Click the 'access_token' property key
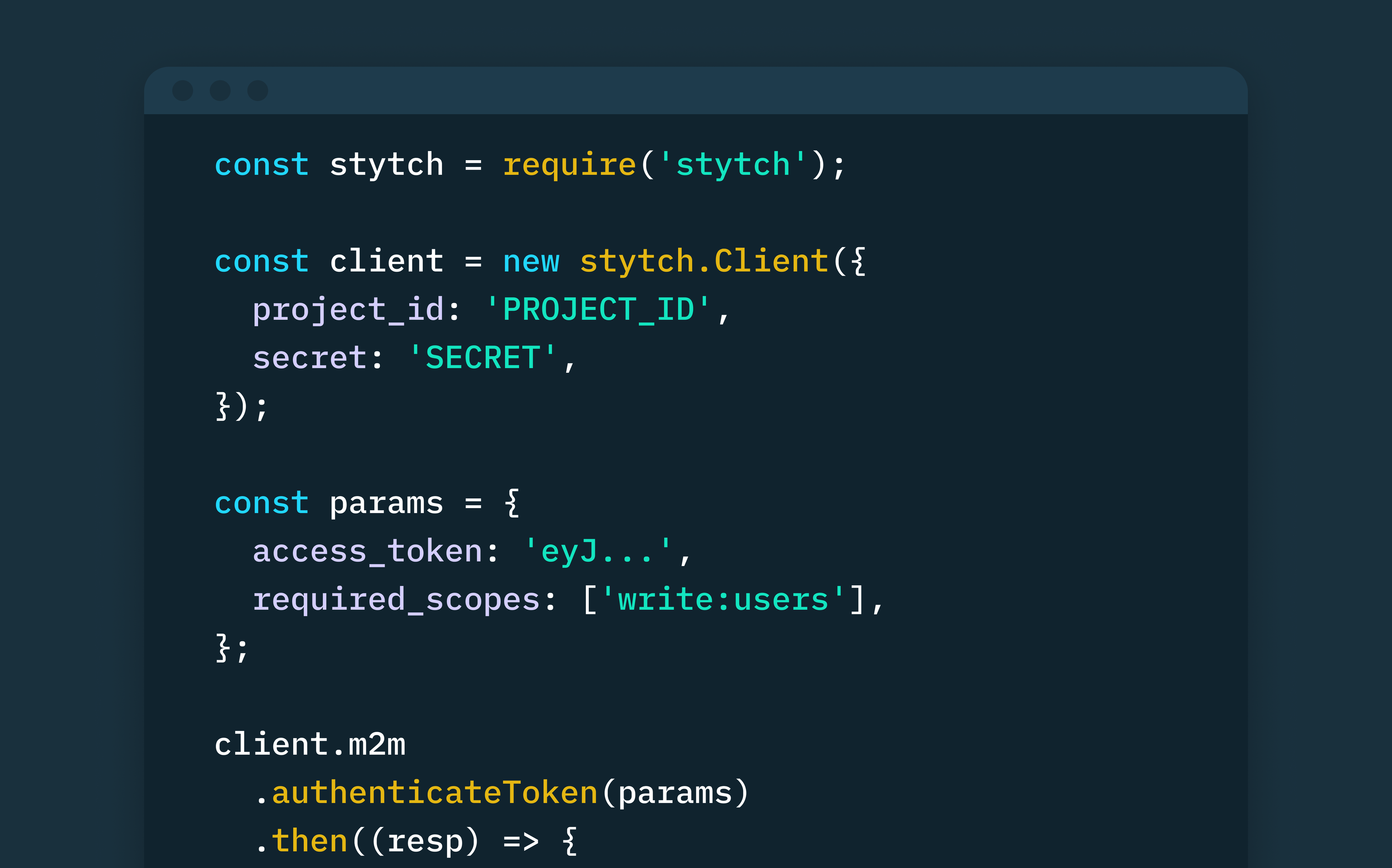 (367, 552)
